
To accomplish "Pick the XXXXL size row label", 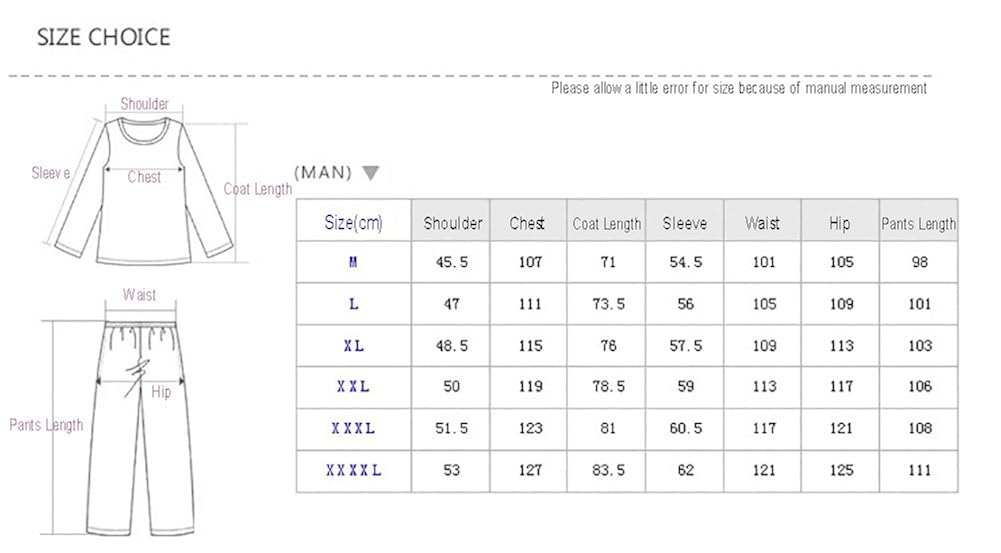I will tap(354, 470).
